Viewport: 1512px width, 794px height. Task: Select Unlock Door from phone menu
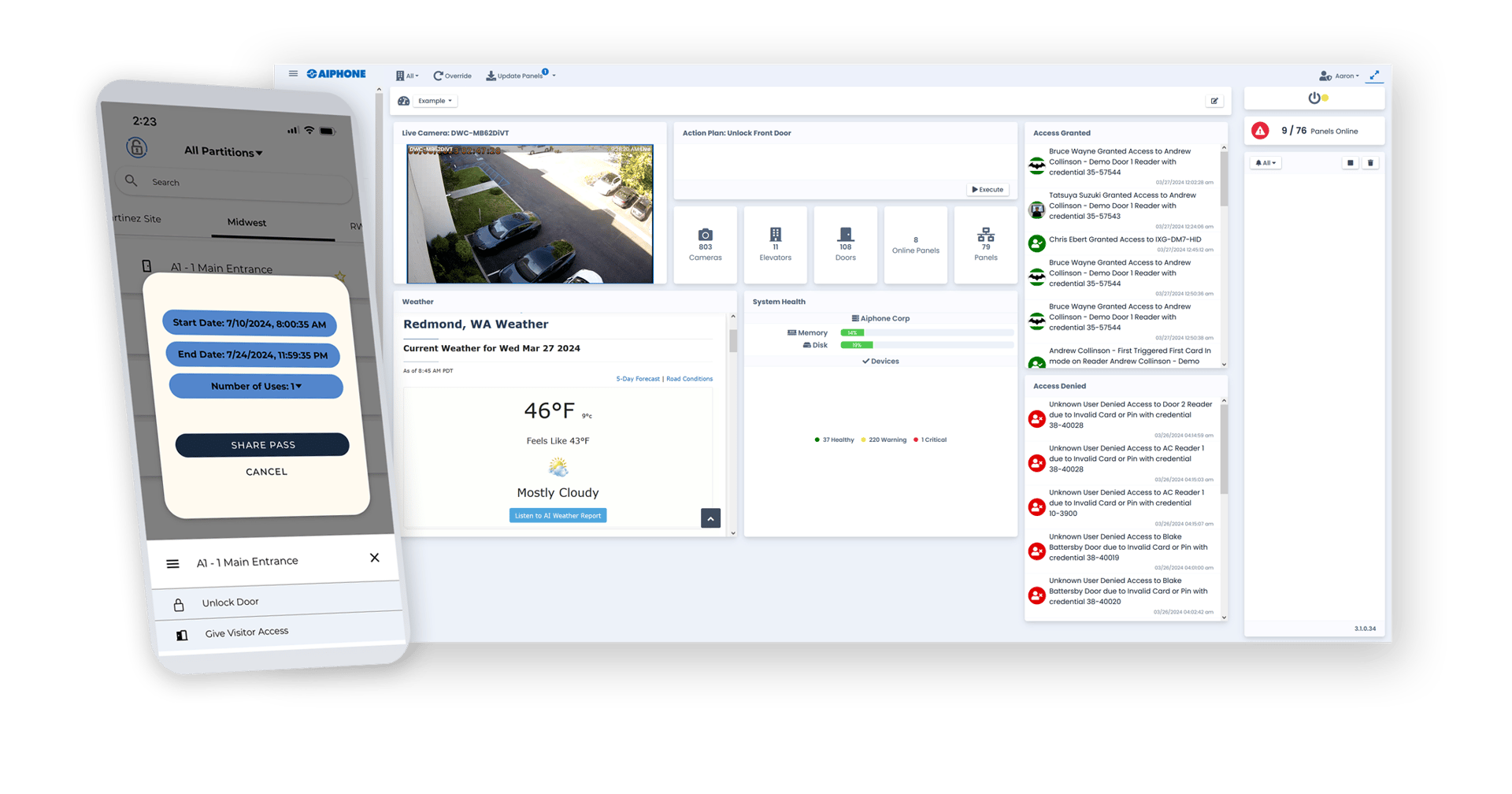pos(230,603)
